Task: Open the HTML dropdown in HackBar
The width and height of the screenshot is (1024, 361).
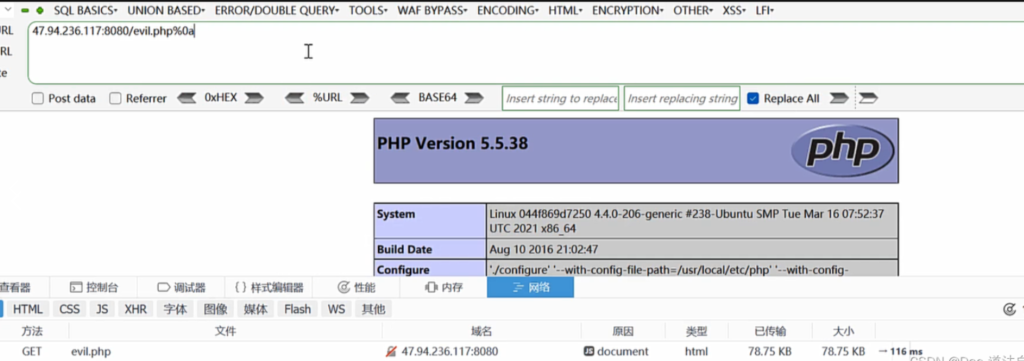Action: (x=565, y=10)
